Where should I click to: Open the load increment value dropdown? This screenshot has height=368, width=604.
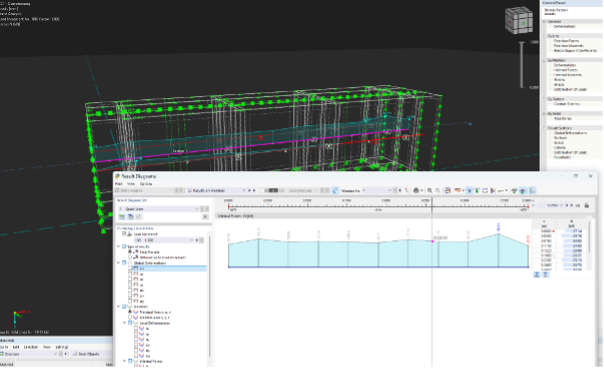[x=191, y=240]
